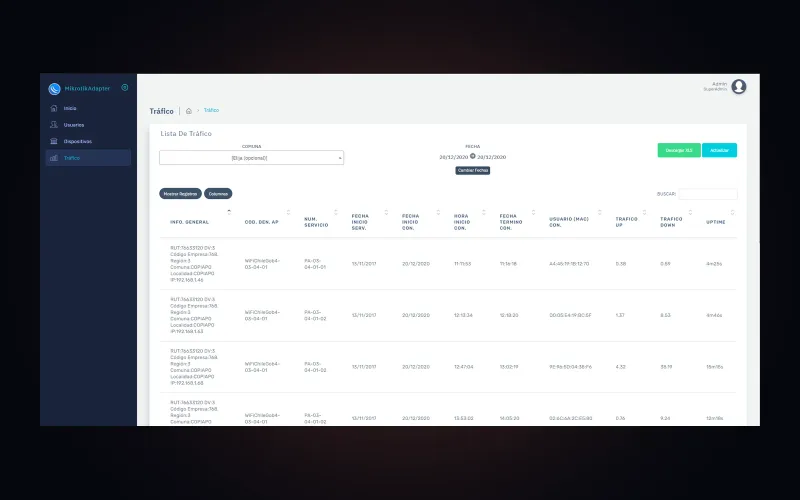Image resolution: width=800 pixels, height=500 pixels.
Task: Click MAC address 00:05:54:19:BC:5F
Action: pyautogui.click(x=570, y=315)
